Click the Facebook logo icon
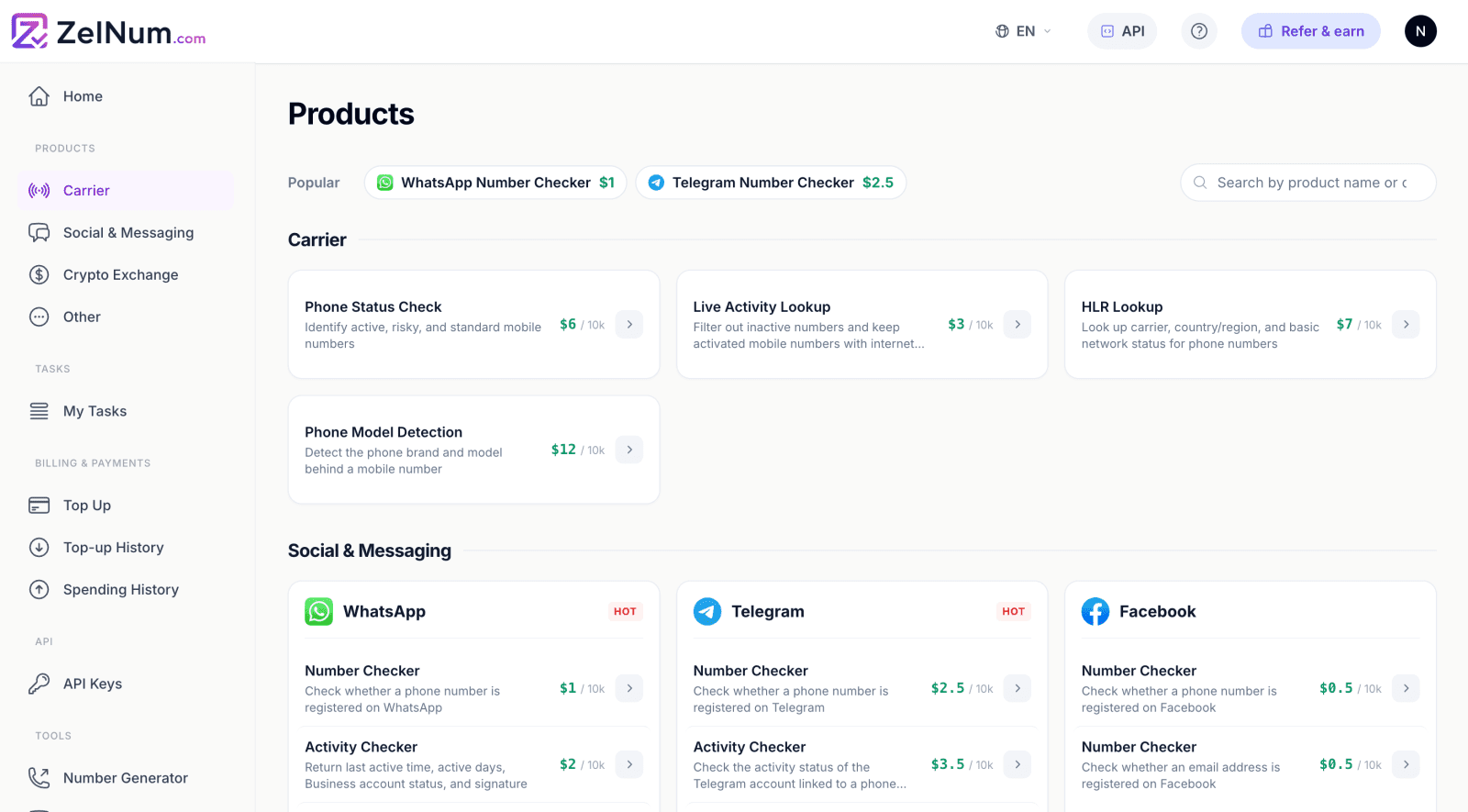Viewport: 1468px width, 812px height. point(1095,611)
